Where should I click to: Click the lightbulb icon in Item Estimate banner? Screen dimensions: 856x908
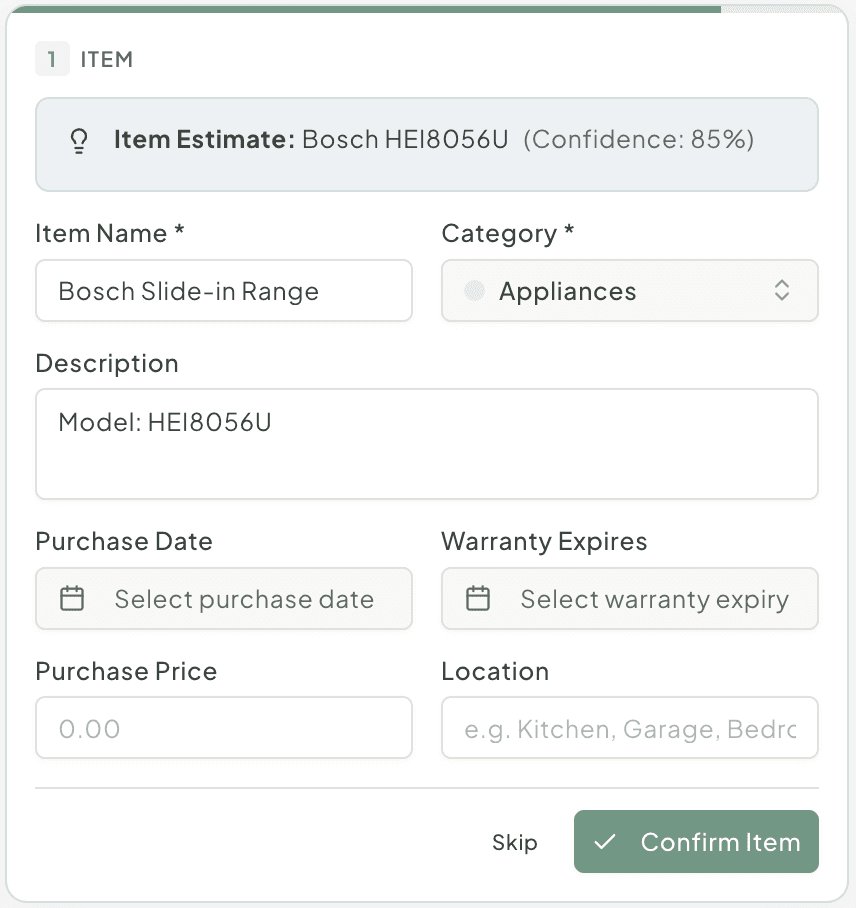coord(80,142)
